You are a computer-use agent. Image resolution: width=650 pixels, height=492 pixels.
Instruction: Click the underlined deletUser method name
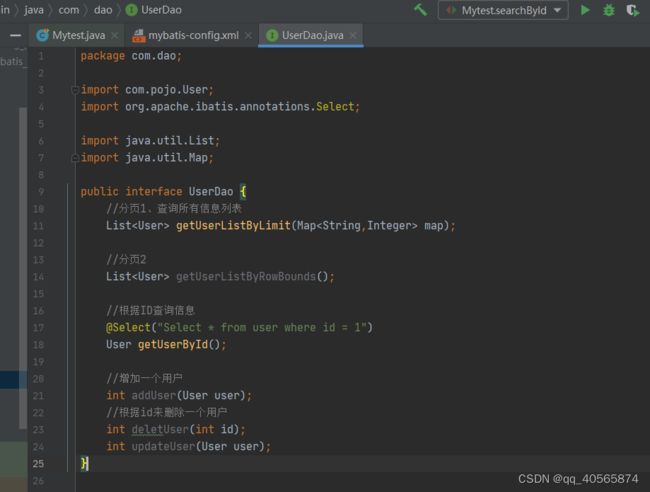(160, 429)
